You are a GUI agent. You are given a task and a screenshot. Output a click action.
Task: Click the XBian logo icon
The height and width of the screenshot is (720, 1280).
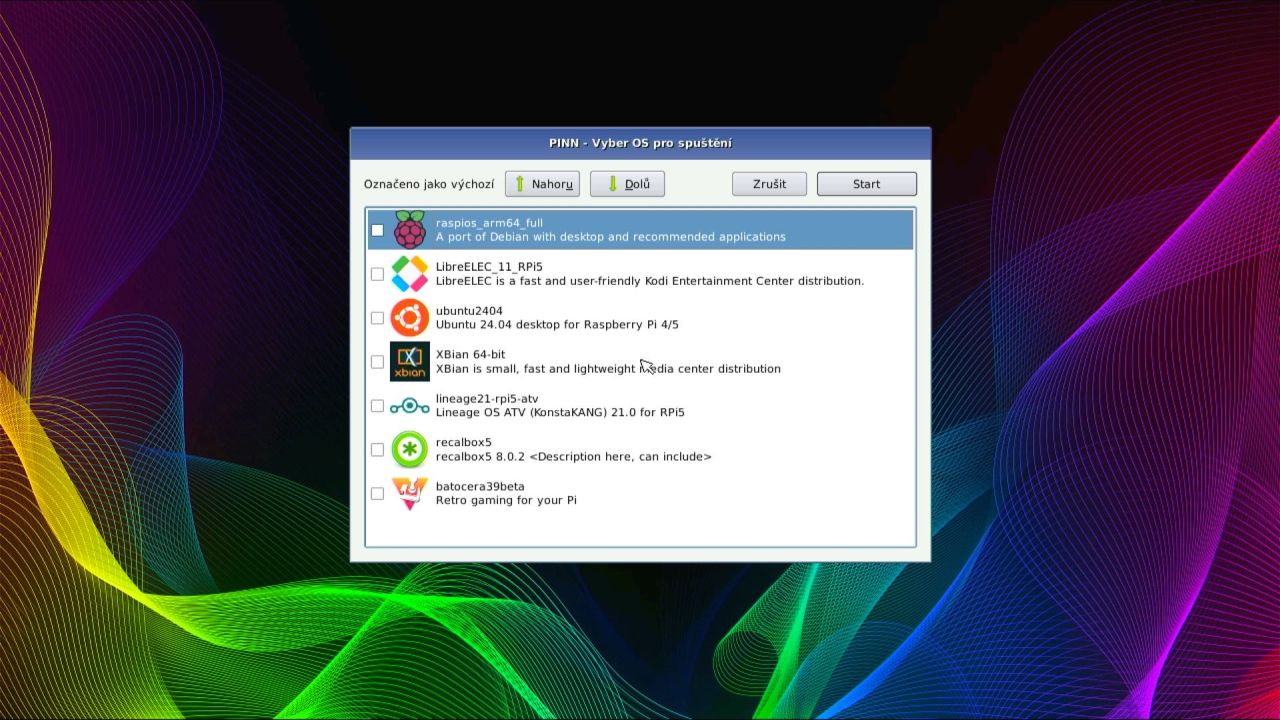409,362
